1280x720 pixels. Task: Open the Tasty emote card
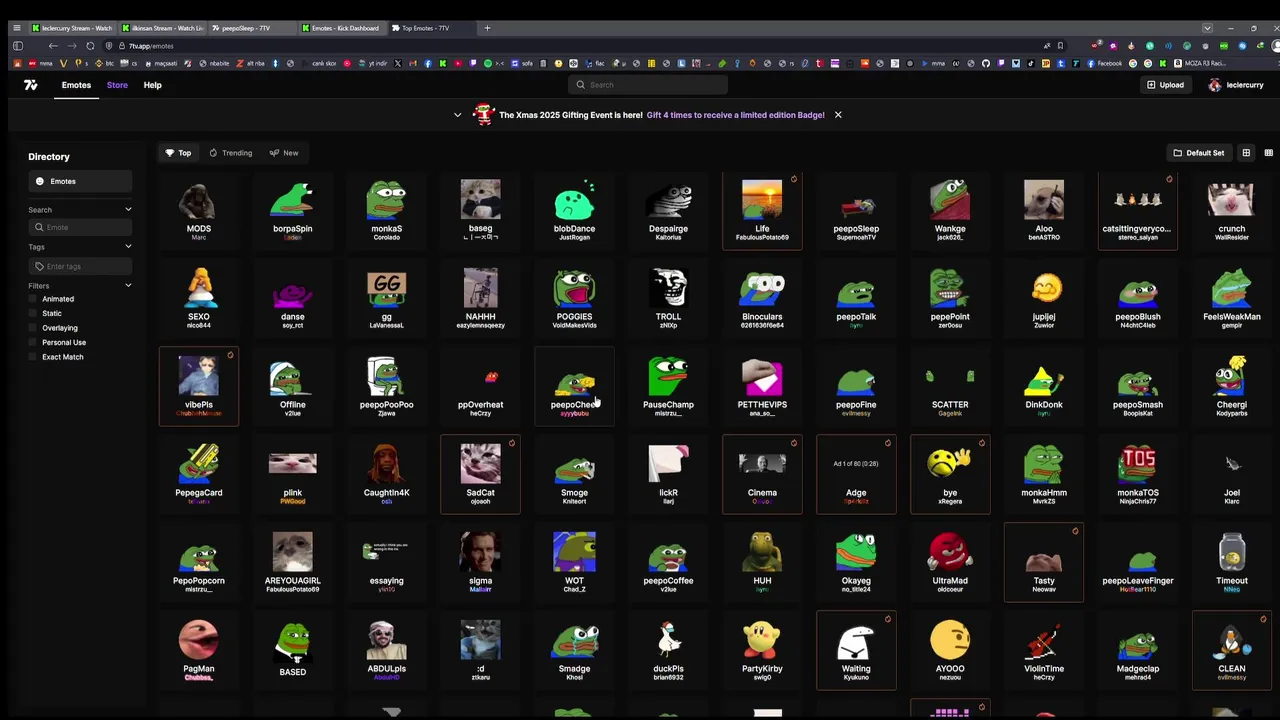1044,562
